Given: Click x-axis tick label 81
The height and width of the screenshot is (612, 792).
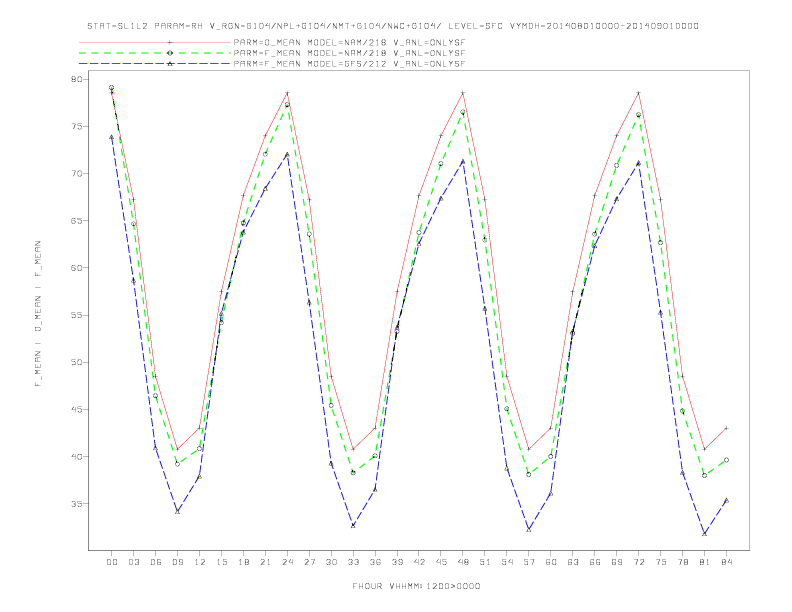Looking at the screenshot, I should [x=705, y=562].
